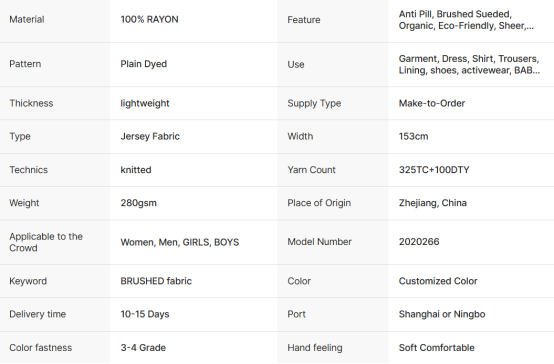Click the lightweight thickness value
This screenshot has height=364, width=554.
pyautogui.click(x=145, y=104)
